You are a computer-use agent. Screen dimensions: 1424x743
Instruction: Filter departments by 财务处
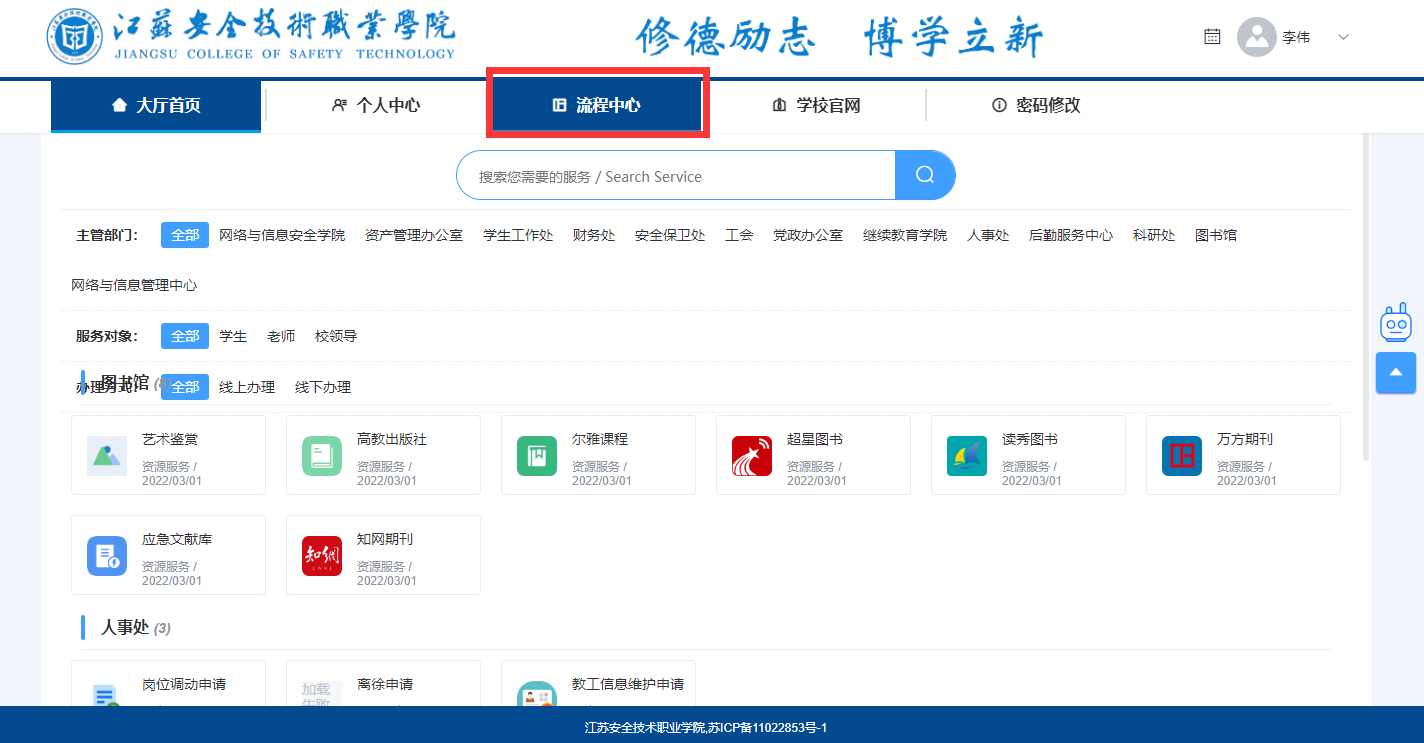click(x=594, y=235)
